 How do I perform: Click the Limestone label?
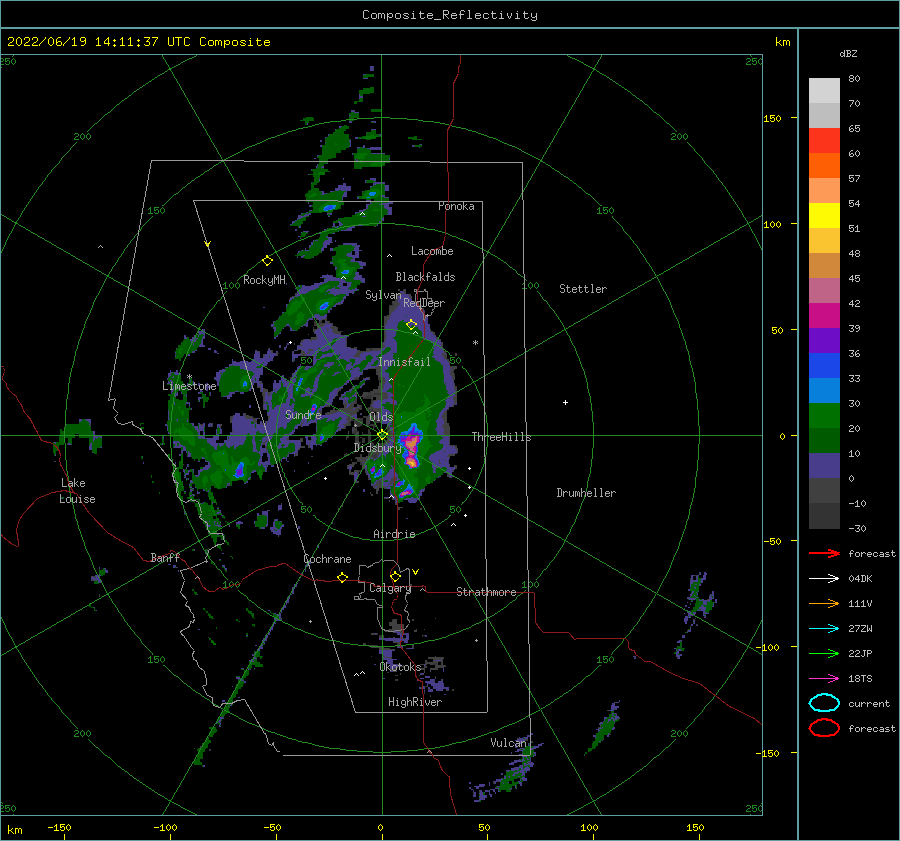[189, 386]
